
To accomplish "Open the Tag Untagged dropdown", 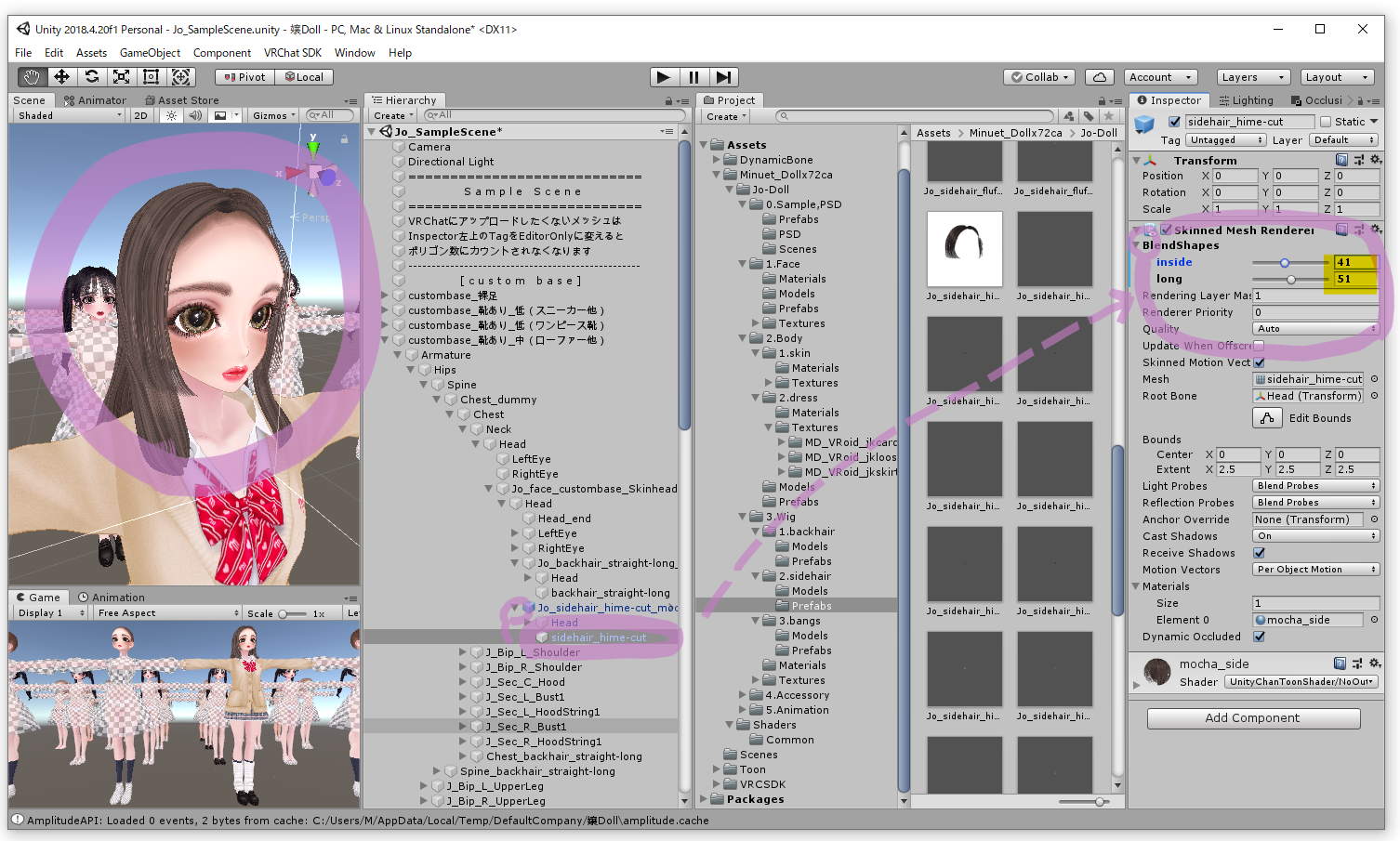I will (1225, 140).
